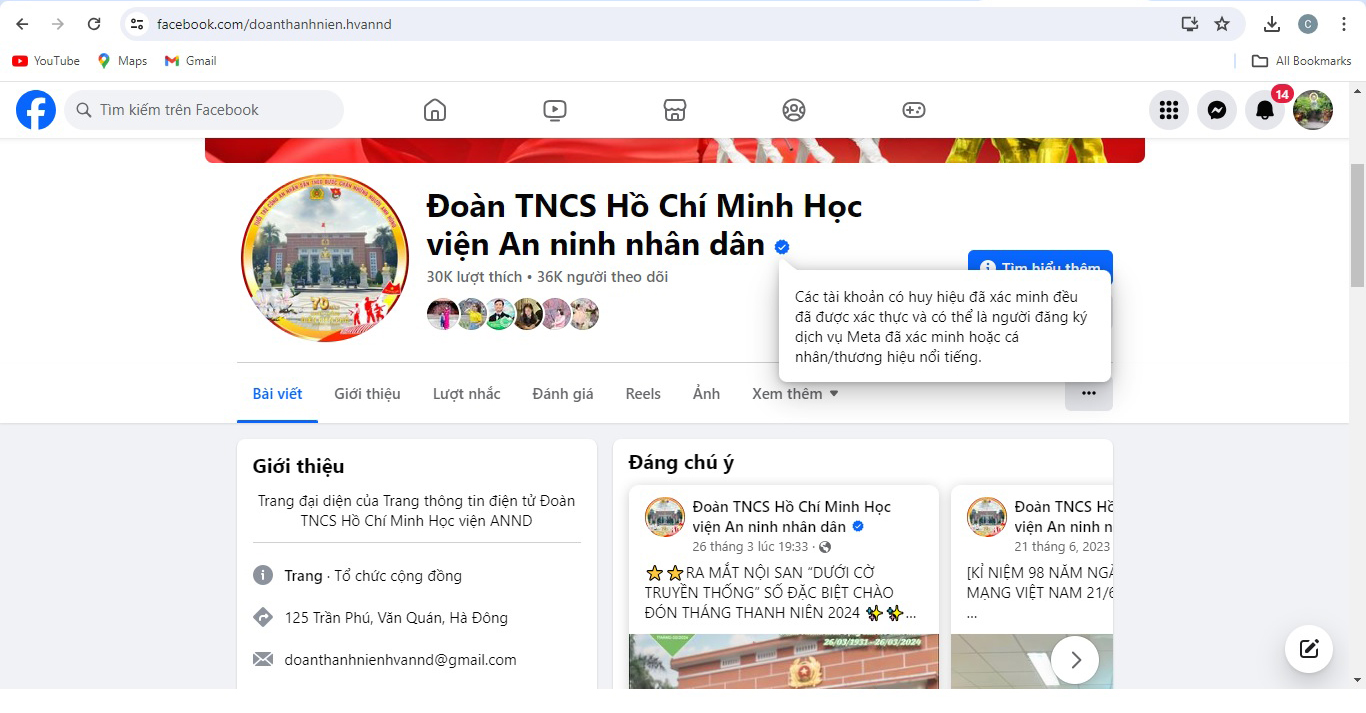1366x713 pixels.
Task: Open the Facebook menu grid icon
Action: (1168, 110)
